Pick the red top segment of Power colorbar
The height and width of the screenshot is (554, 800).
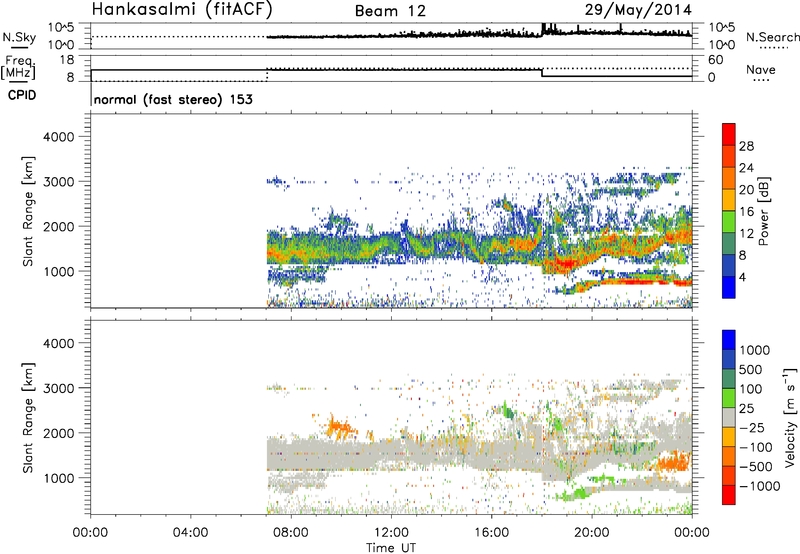(x=729, y=134)
